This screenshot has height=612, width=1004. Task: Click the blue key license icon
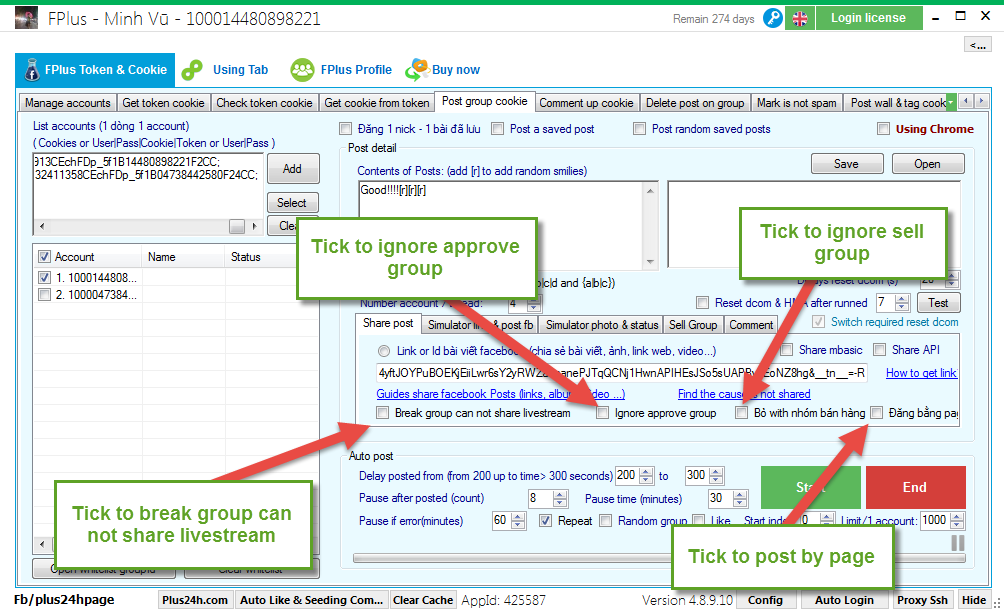773,19
